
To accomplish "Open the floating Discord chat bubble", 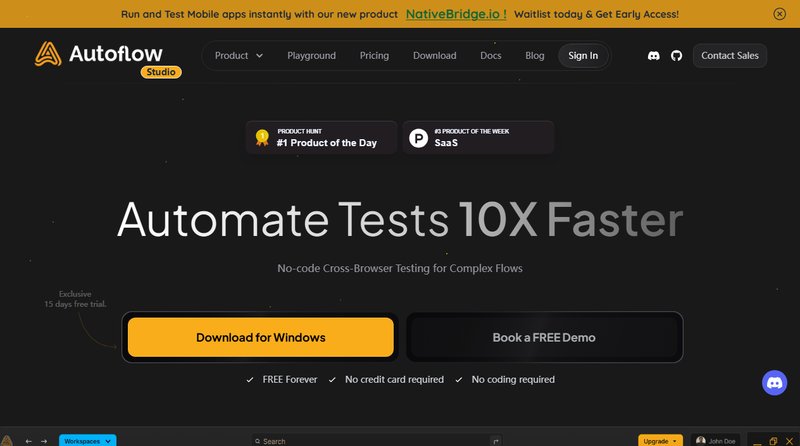I will pos(775,382).
